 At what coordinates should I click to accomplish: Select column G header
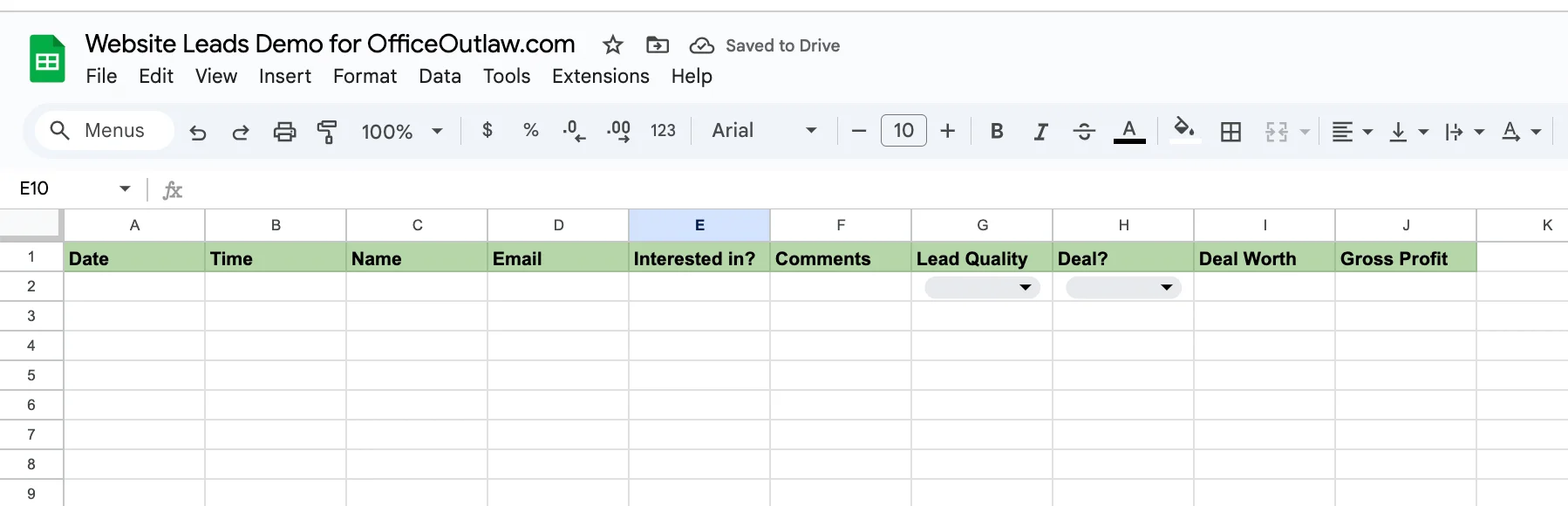(x=982, y=225)
